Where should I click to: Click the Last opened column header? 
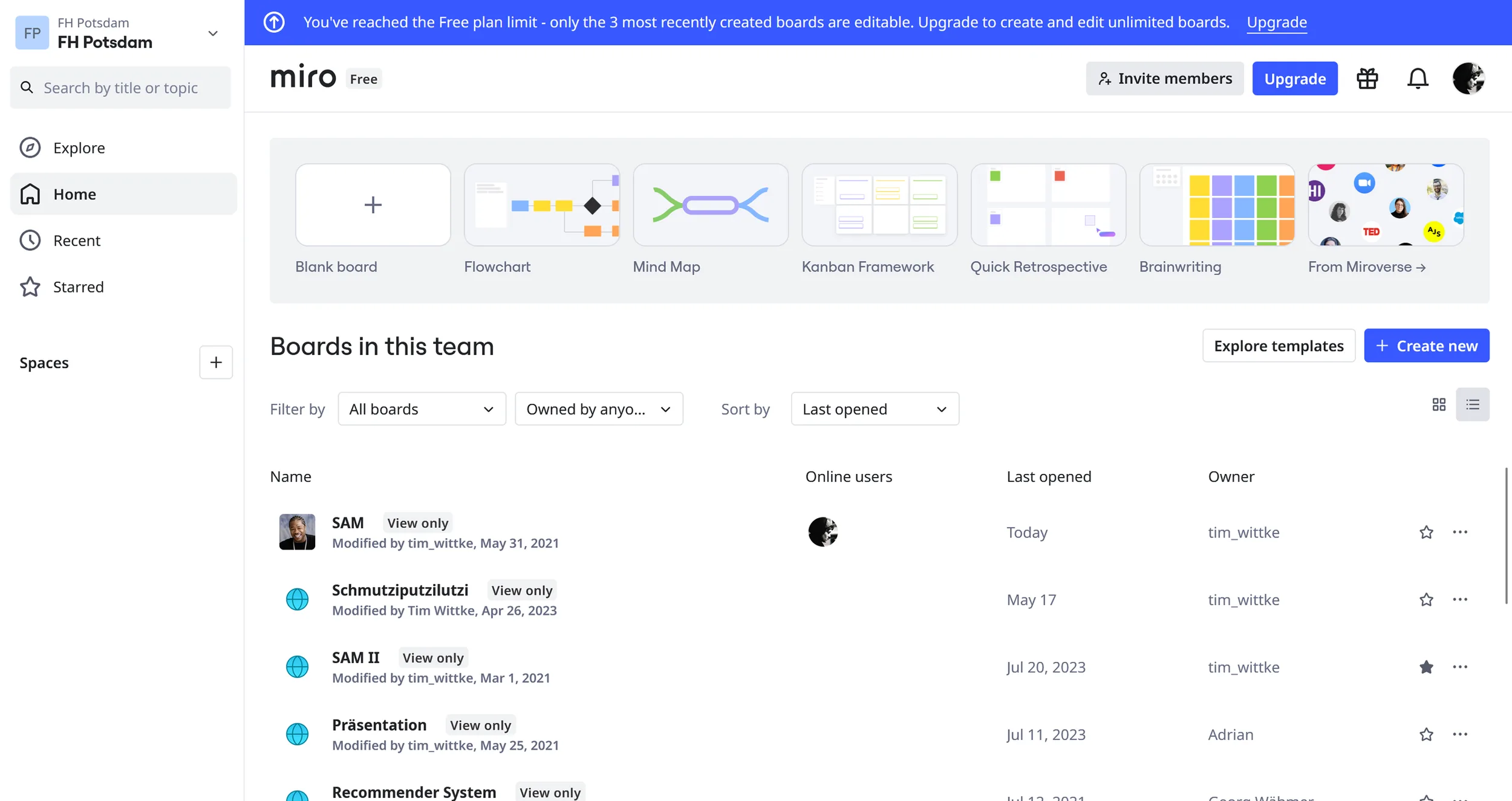tap(1049, 477)
